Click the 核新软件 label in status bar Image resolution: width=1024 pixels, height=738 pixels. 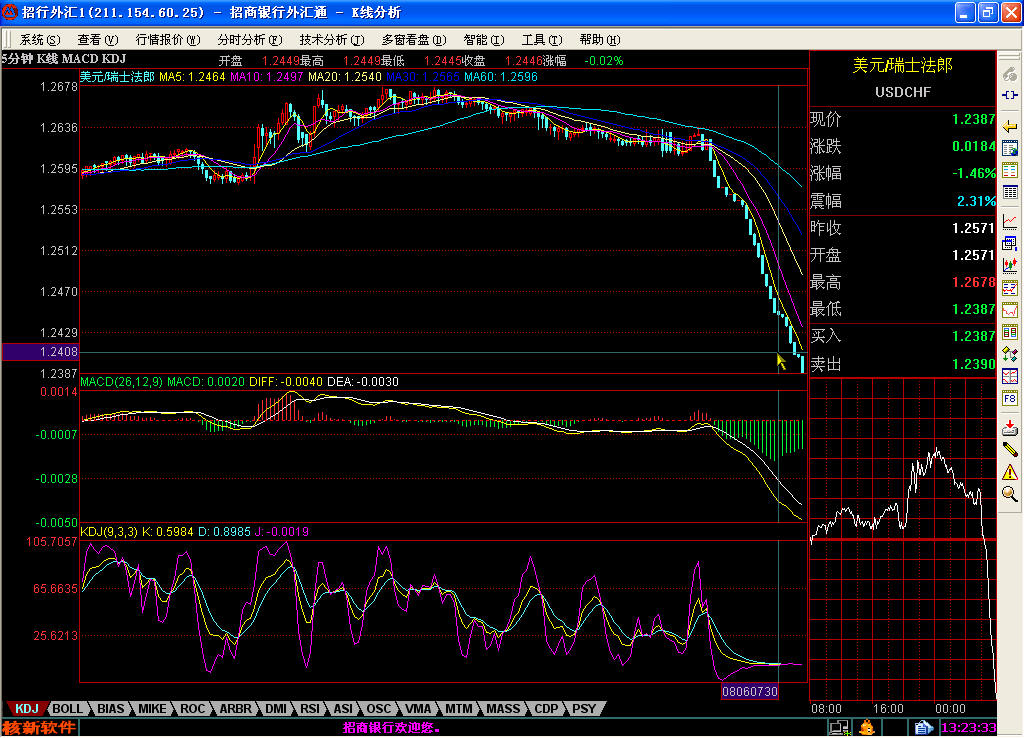[38, 727]
